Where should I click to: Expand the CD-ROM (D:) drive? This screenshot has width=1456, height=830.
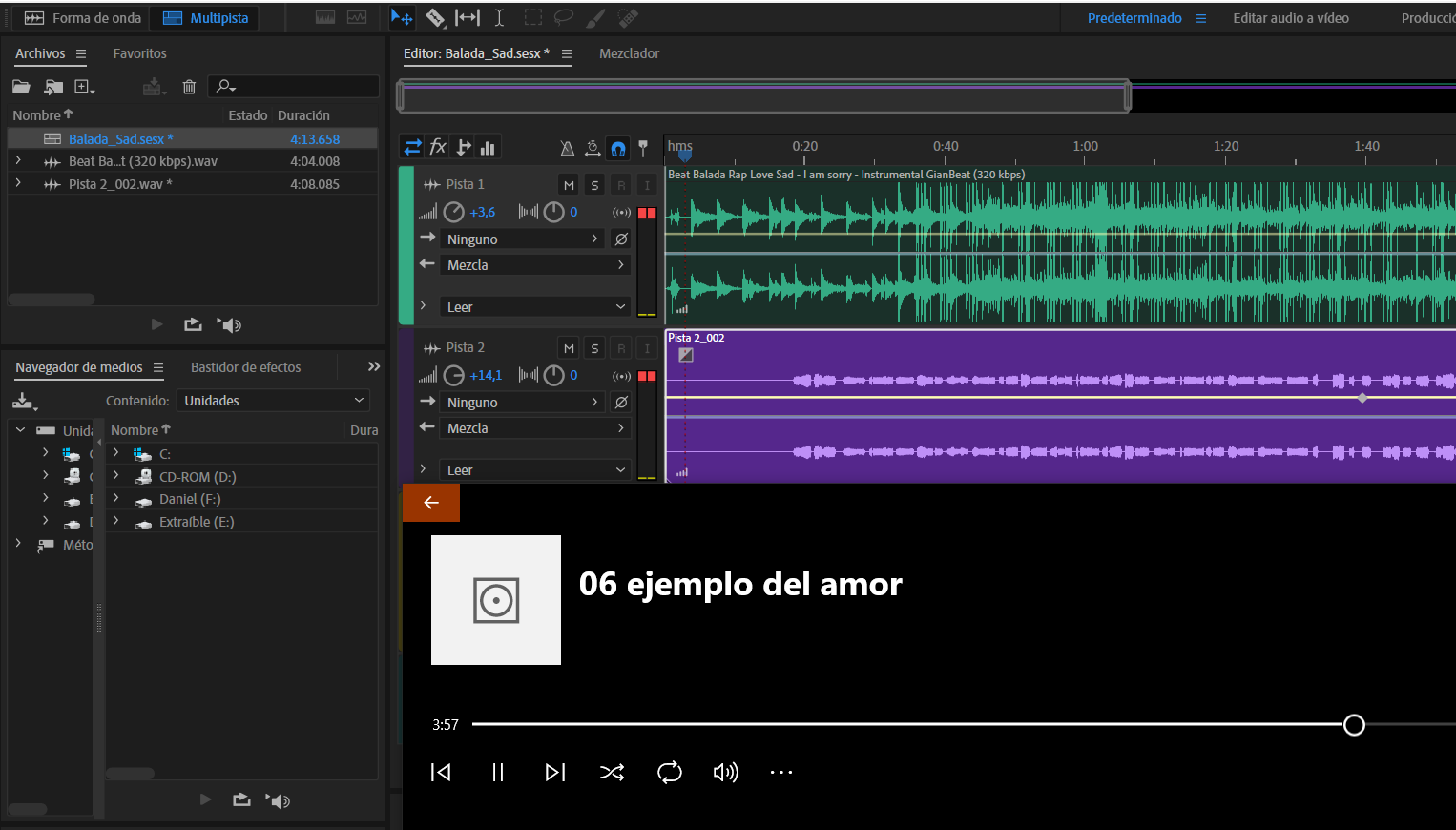coord(116,476)
